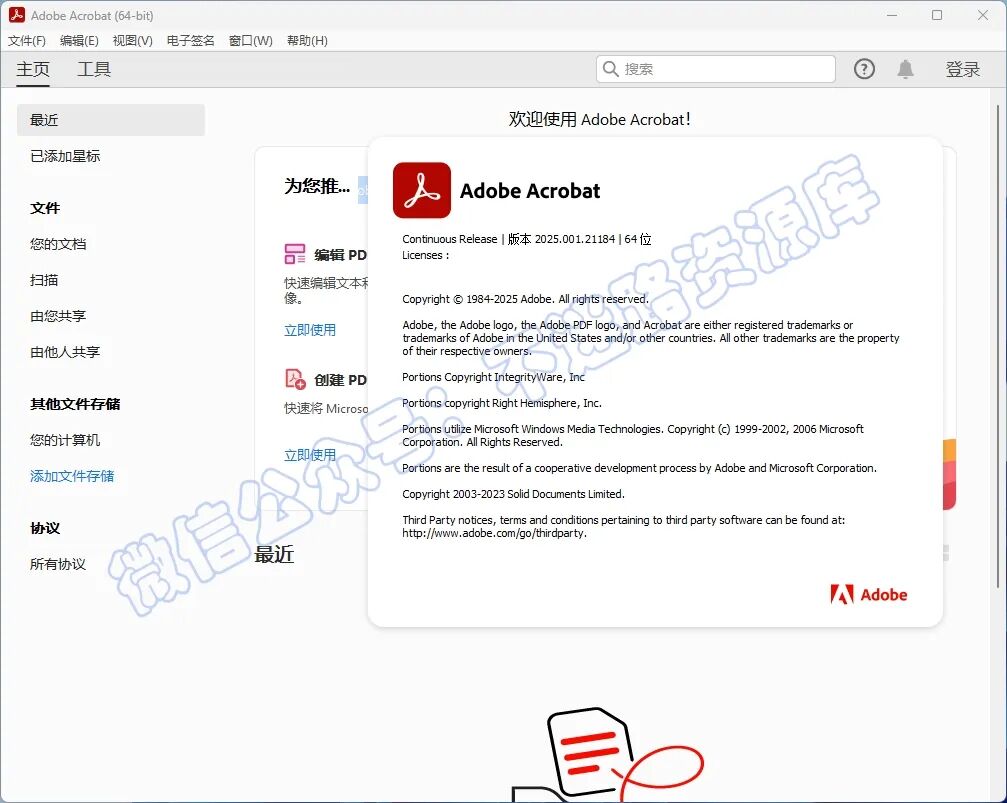Image resolution: width=1007 pixels, height=803 pixels.
Task: Open the notifications bell icon
Action: click(x=906, y=69)
